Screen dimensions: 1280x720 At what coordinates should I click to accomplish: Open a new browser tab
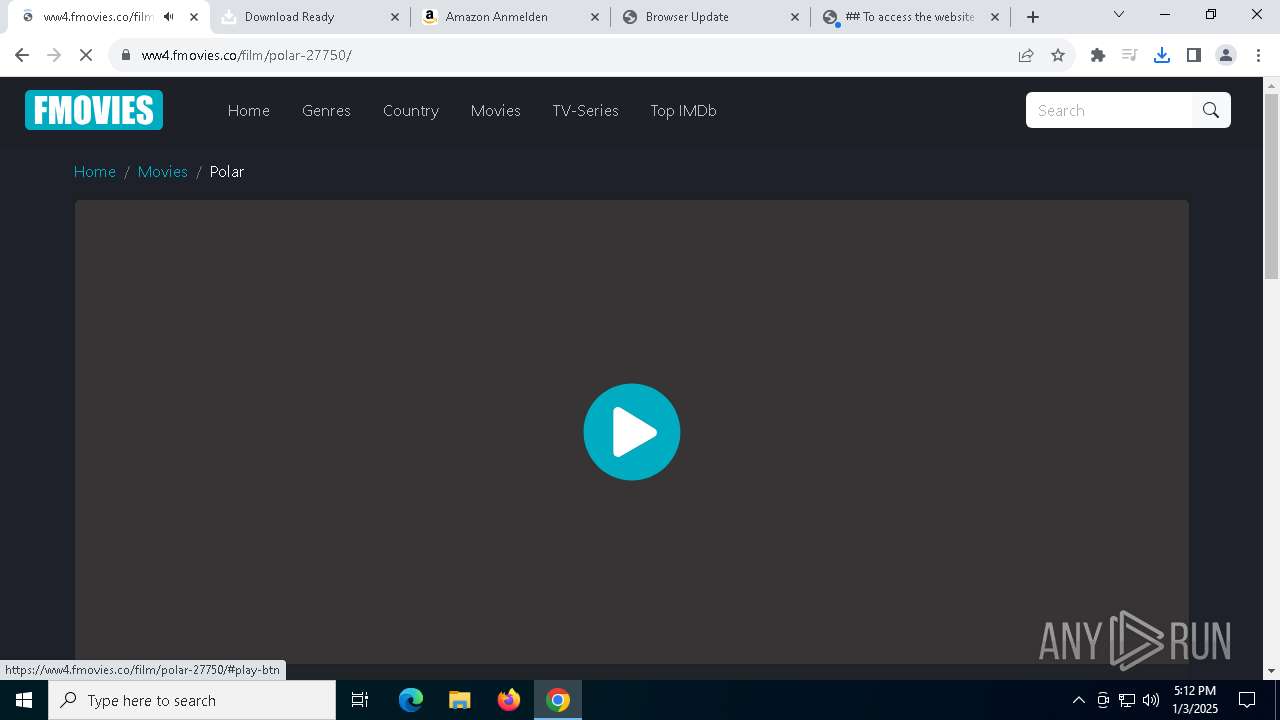pos(1033,17)
